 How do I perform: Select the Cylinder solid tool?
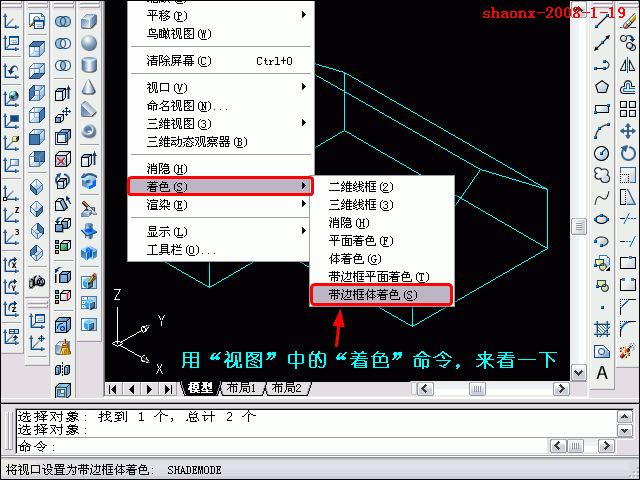(89, 65)
